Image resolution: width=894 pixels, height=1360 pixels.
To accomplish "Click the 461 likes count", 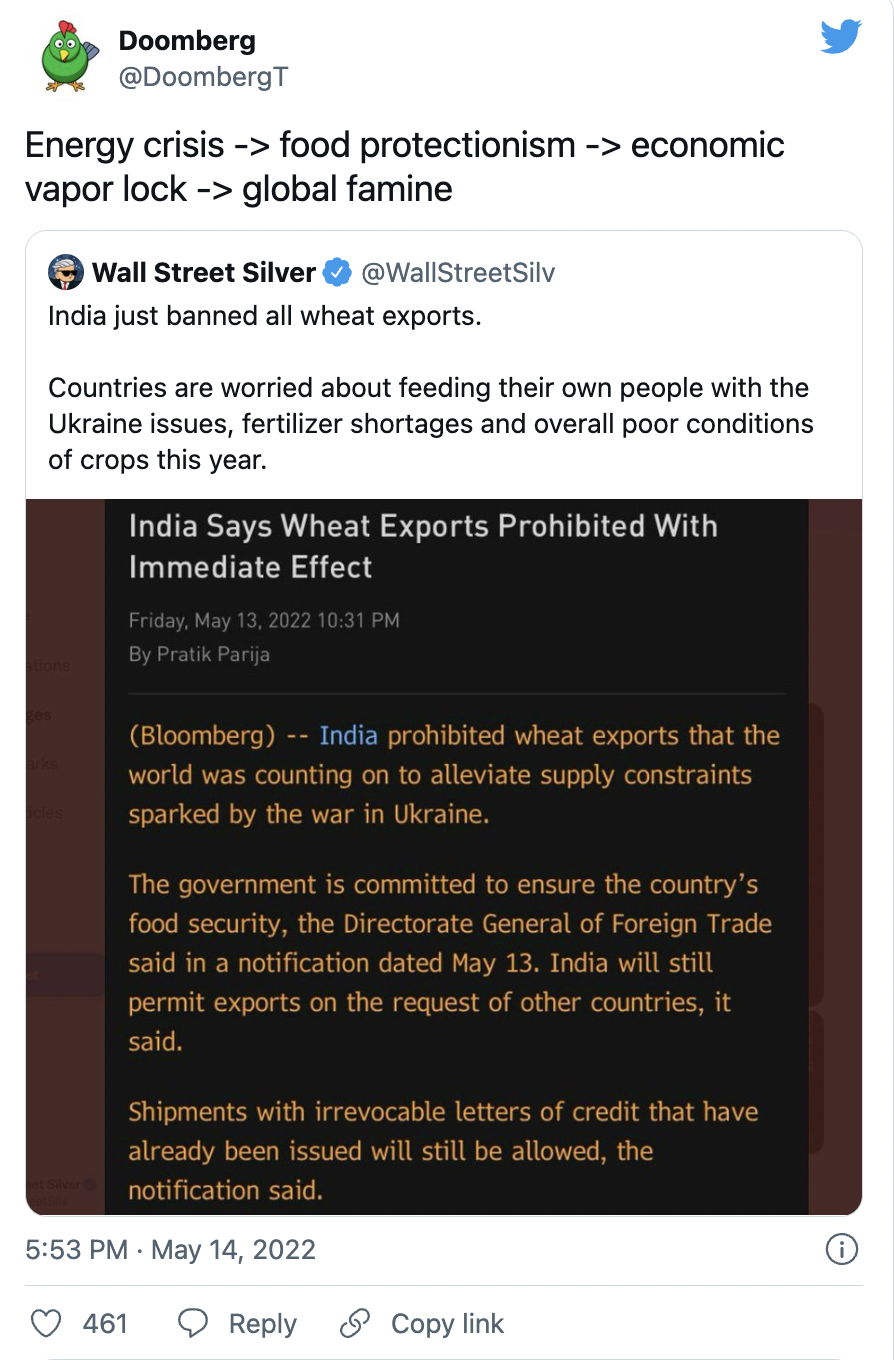I will 105,1324.
